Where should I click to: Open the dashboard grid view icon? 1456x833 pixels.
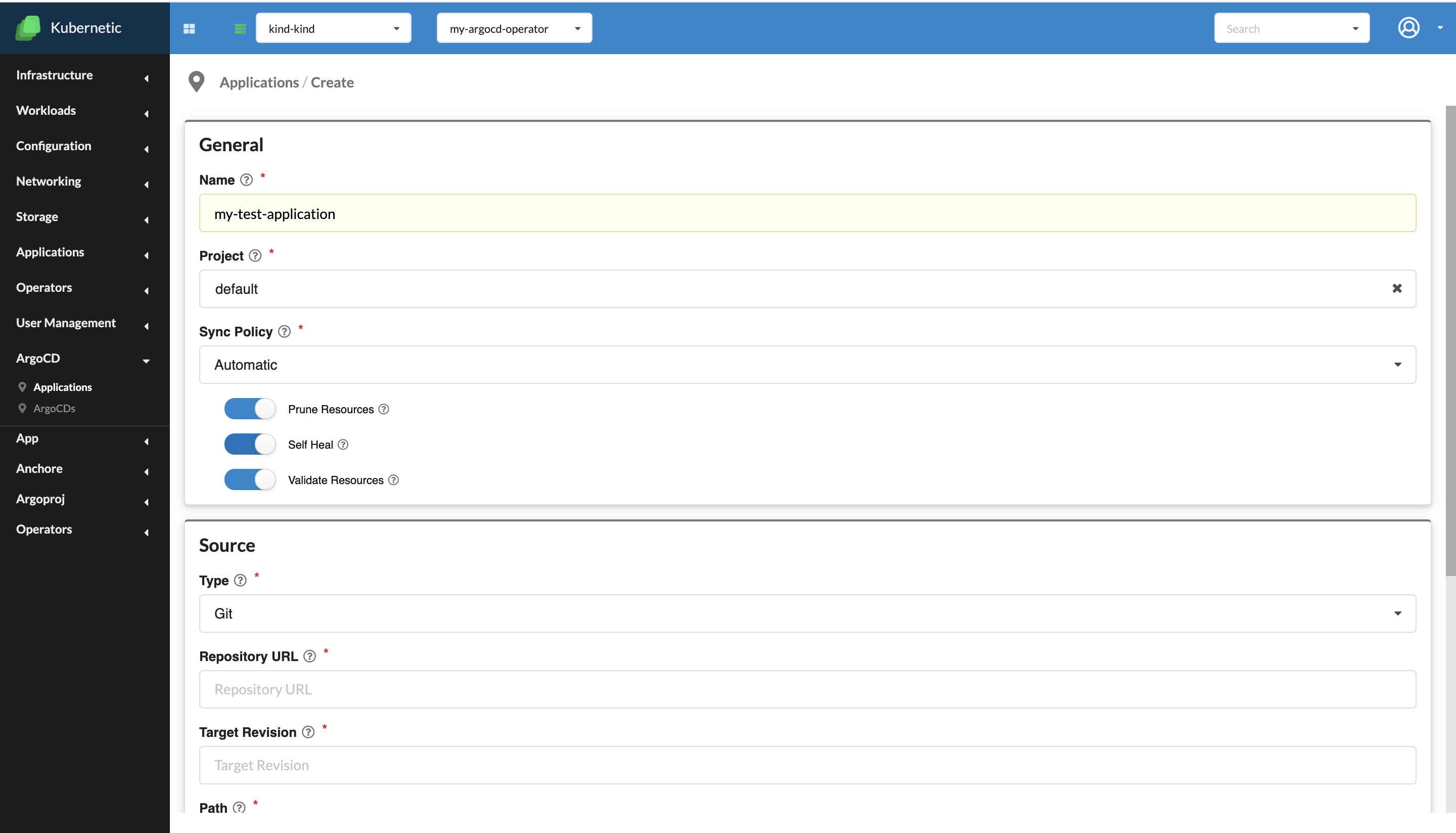[x=189, y=29]
